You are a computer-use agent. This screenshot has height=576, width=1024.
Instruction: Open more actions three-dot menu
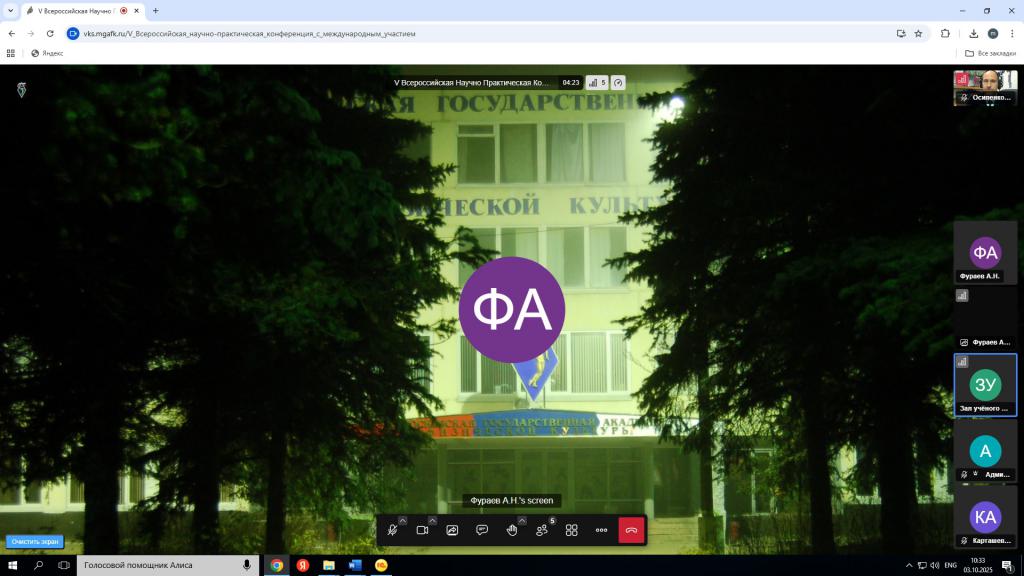pyautogui.click(x=601, y=530)
